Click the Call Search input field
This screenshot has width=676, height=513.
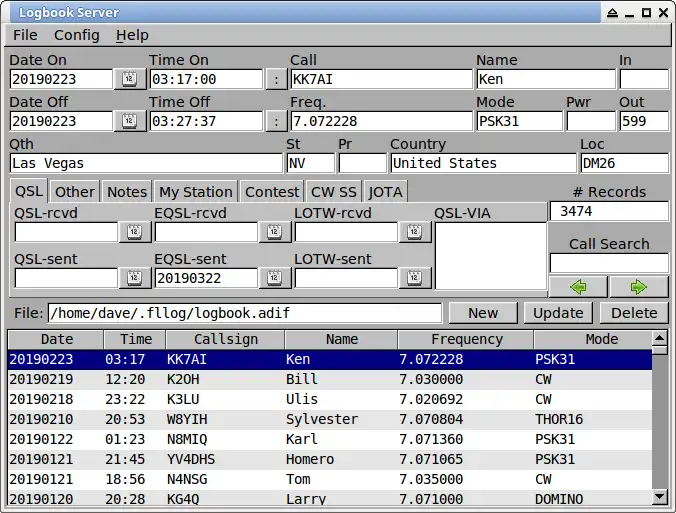click(609, 263)
